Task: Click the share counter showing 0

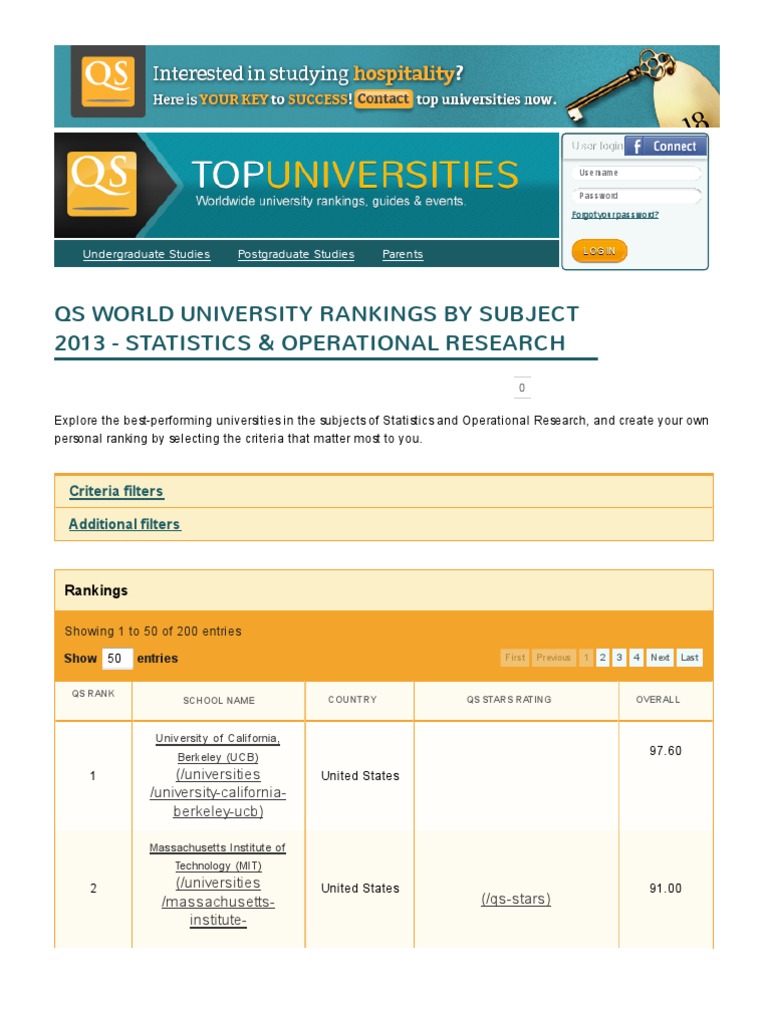Action: tap(522, 388)
